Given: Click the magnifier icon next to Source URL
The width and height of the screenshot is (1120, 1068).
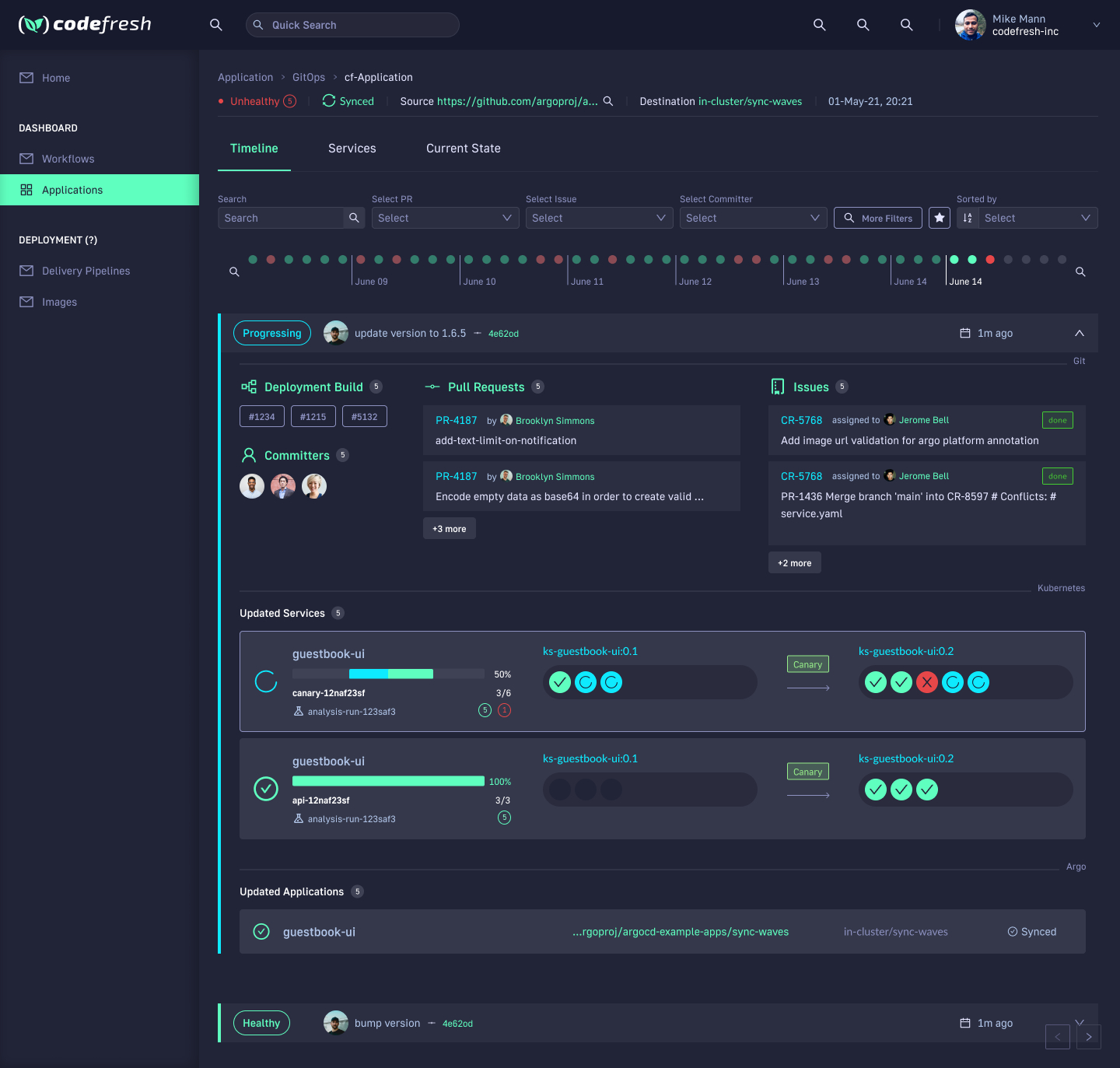Looking at the screenshot, I should (x=608, y=101).
